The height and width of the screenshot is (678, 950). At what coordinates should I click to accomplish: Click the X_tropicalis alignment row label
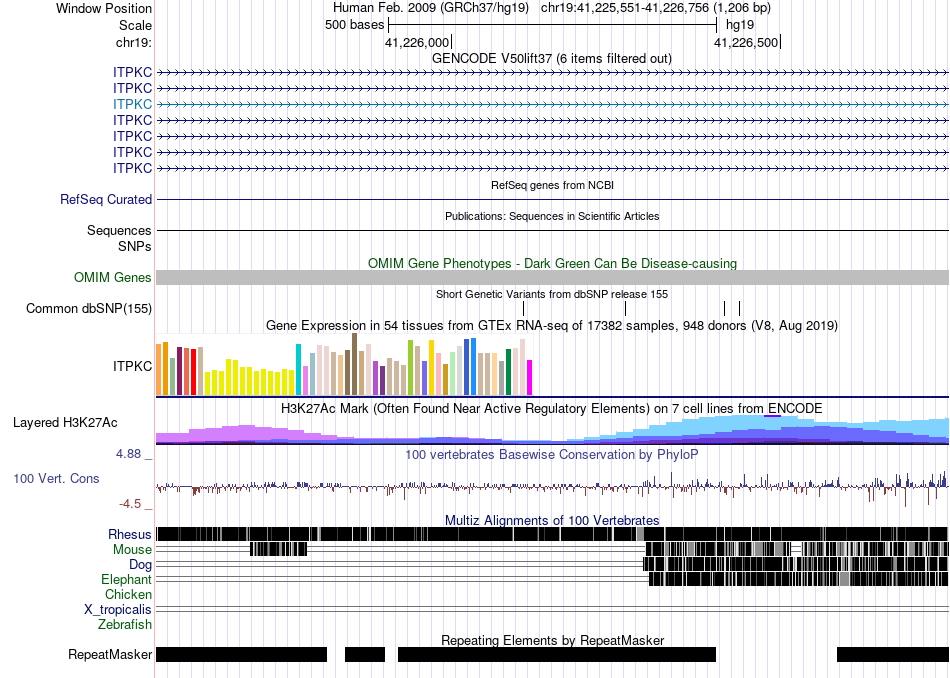[118, 610]
